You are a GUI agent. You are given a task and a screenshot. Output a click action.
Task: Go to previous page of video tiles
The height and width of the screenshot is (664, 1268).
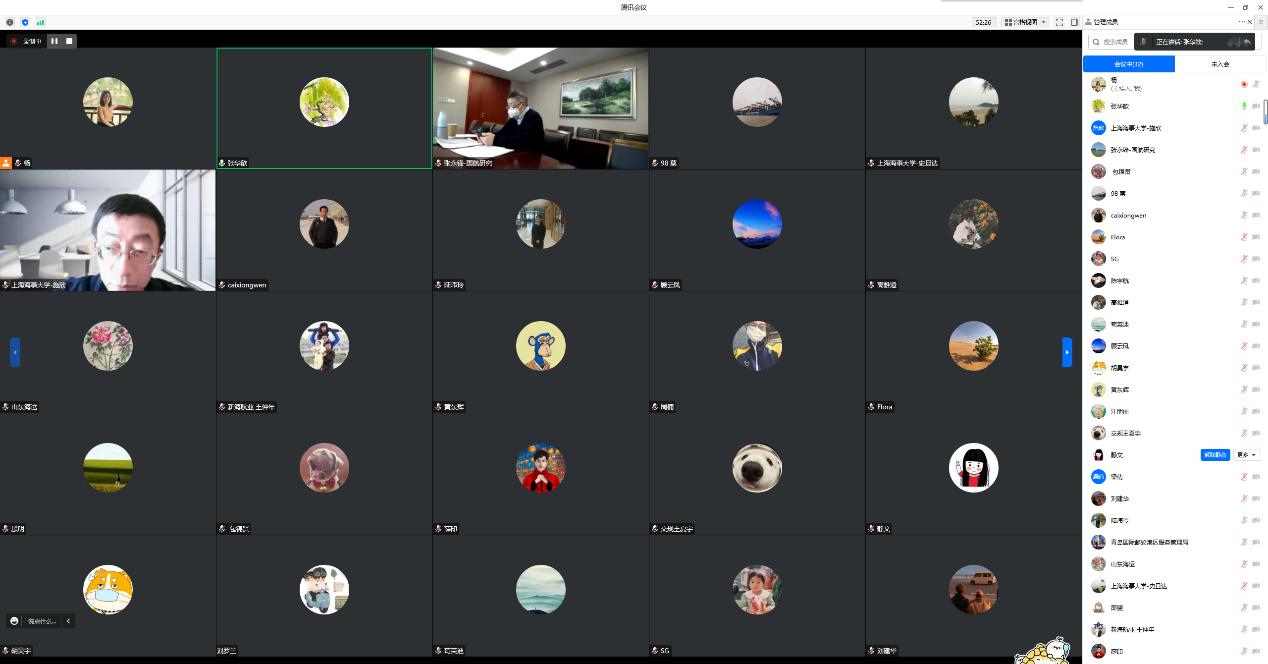15,352
